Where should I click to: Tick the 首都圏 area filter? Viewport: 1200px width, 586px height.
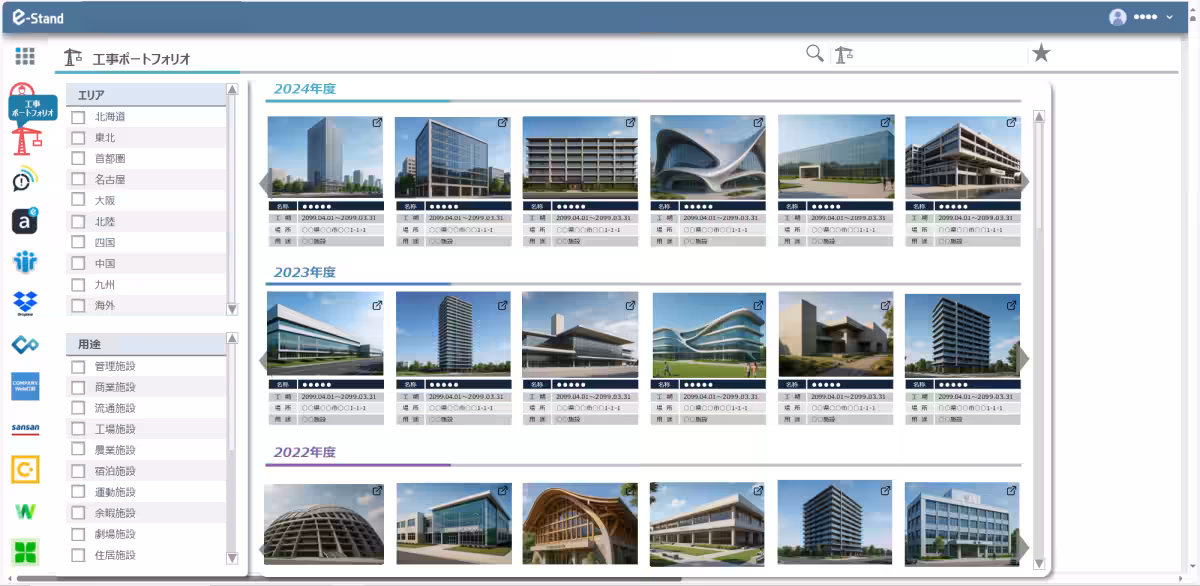(78, 159)
